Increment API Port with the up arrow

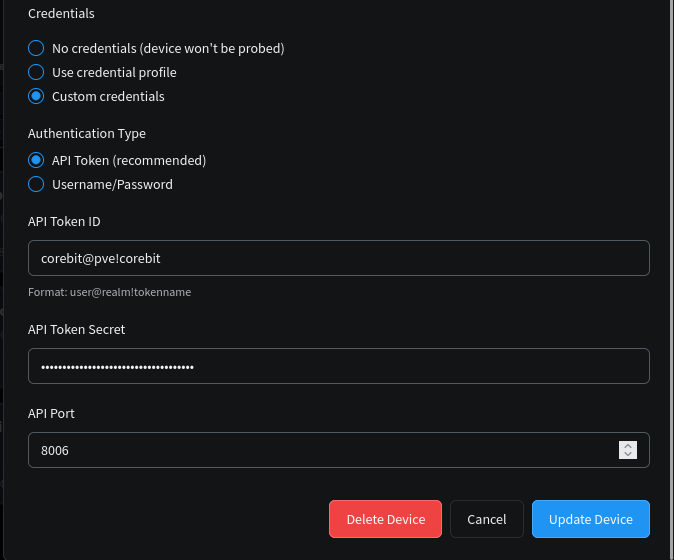[x=627, y=446]
